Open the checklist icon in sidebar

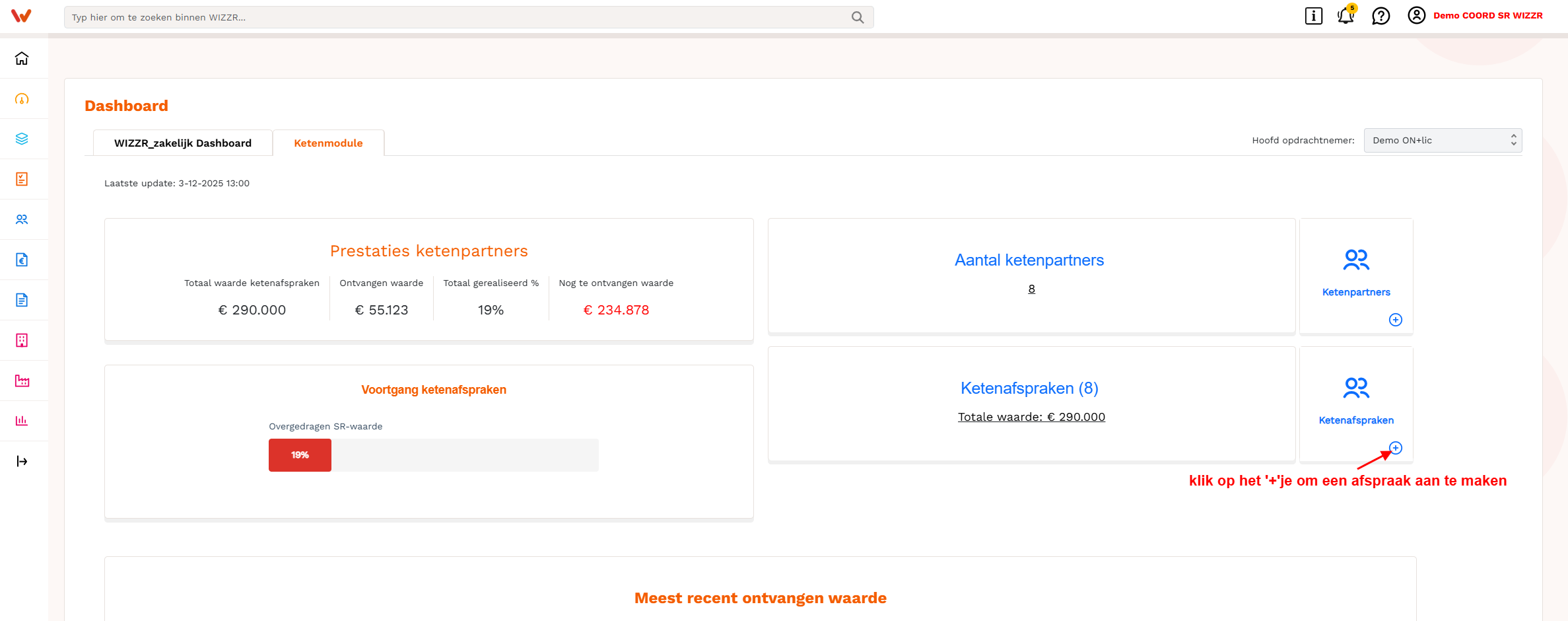coord(22,179)
